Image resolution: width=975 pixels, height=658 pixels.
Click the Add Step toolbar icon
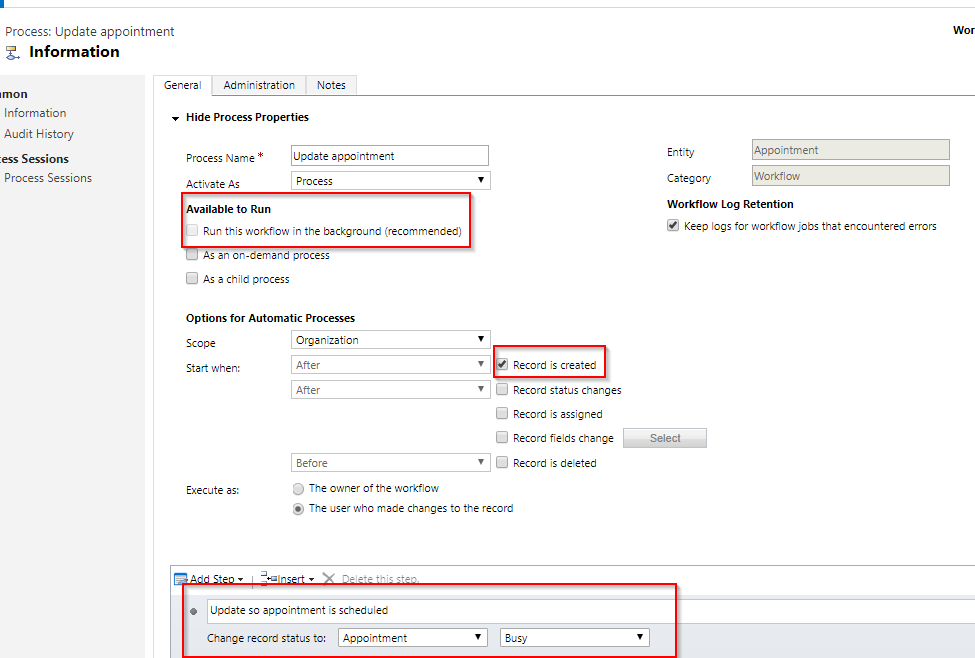tap(181, 579)
